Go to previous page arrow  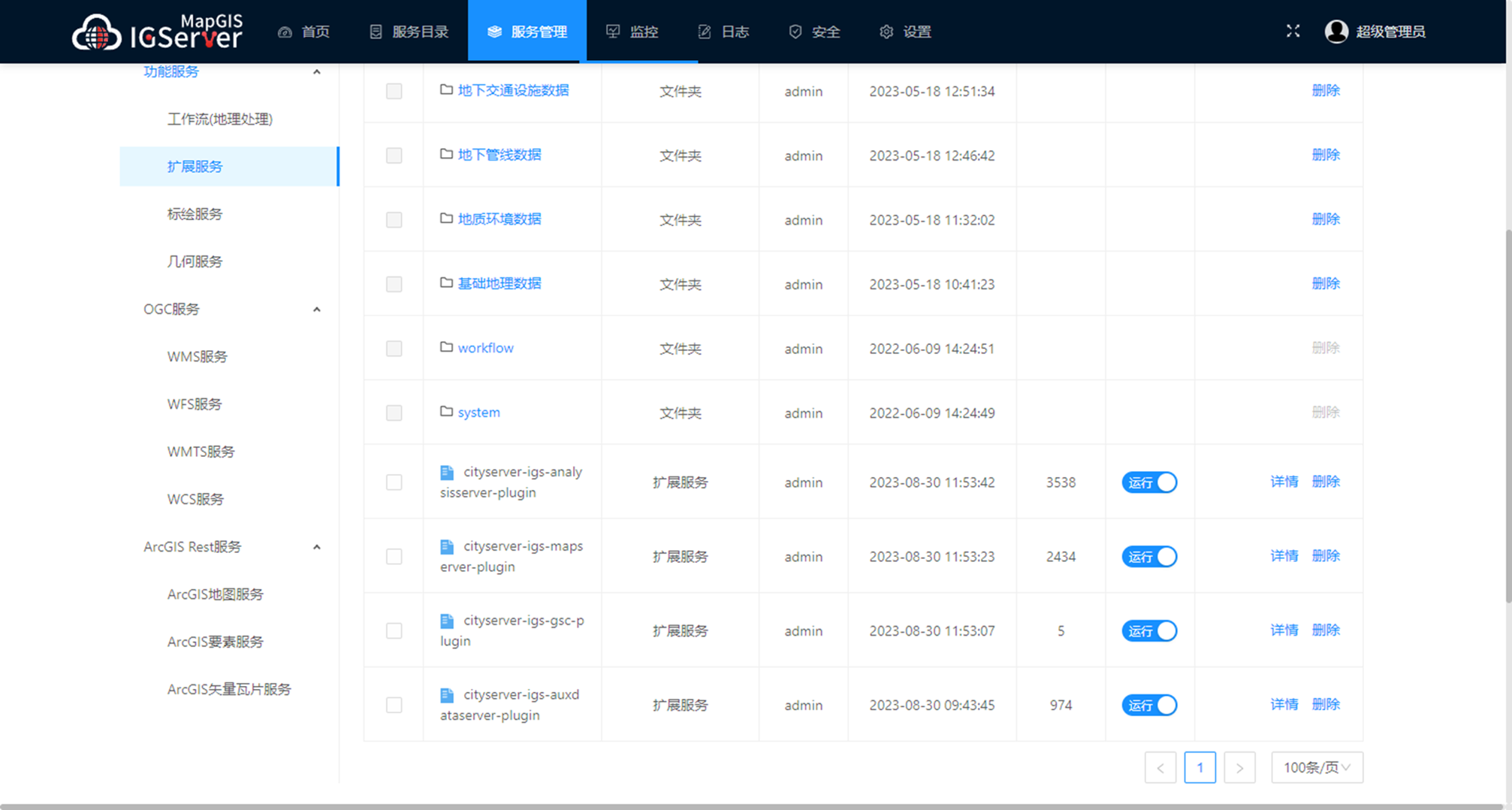[1160, 767]
